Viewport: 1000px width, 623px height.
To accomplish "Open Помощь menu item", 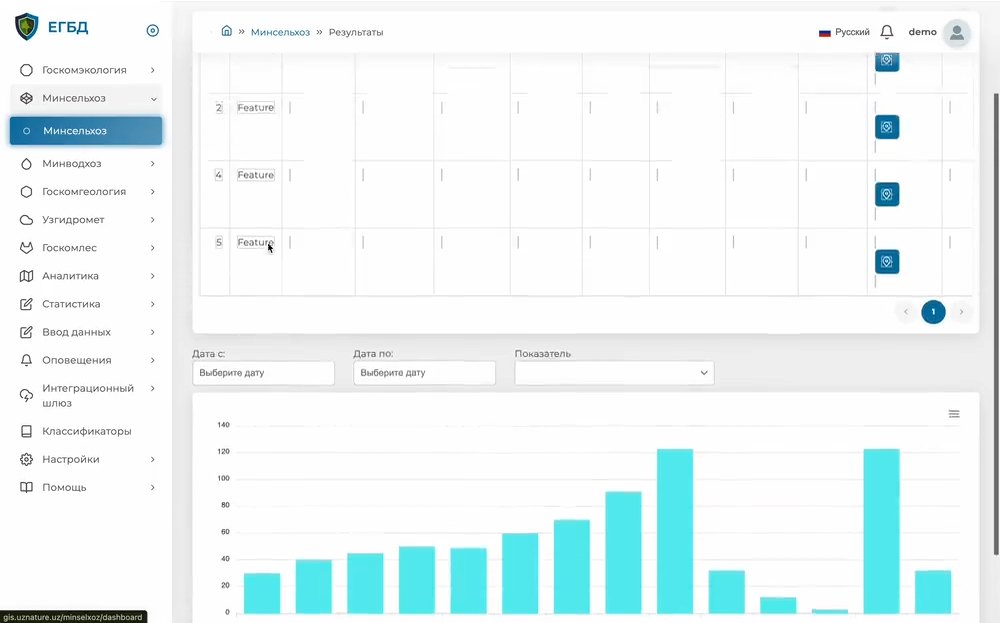I will [x=86, y=488].
